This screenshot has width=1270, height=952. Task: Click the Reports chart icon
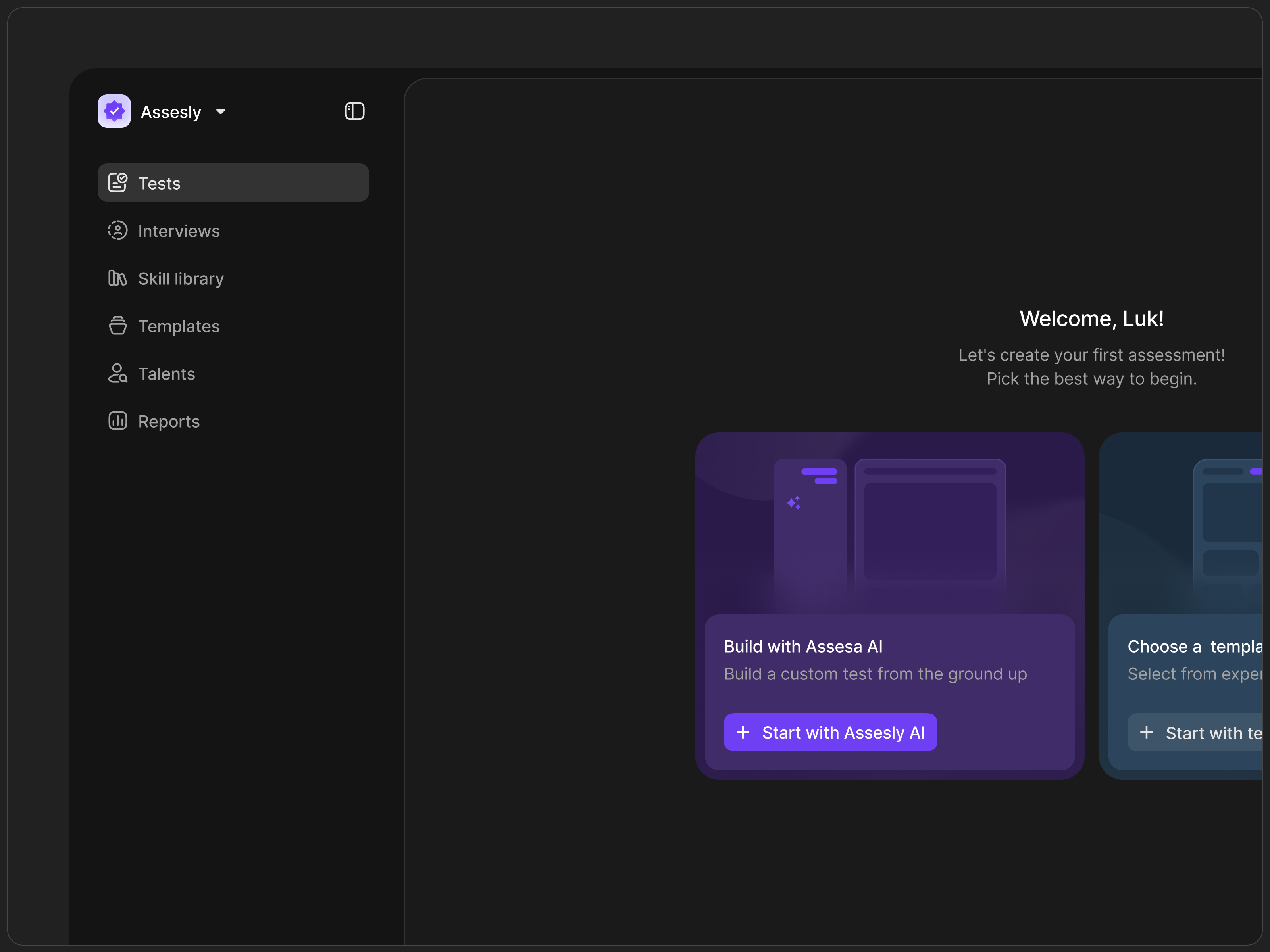pos(118,420)
